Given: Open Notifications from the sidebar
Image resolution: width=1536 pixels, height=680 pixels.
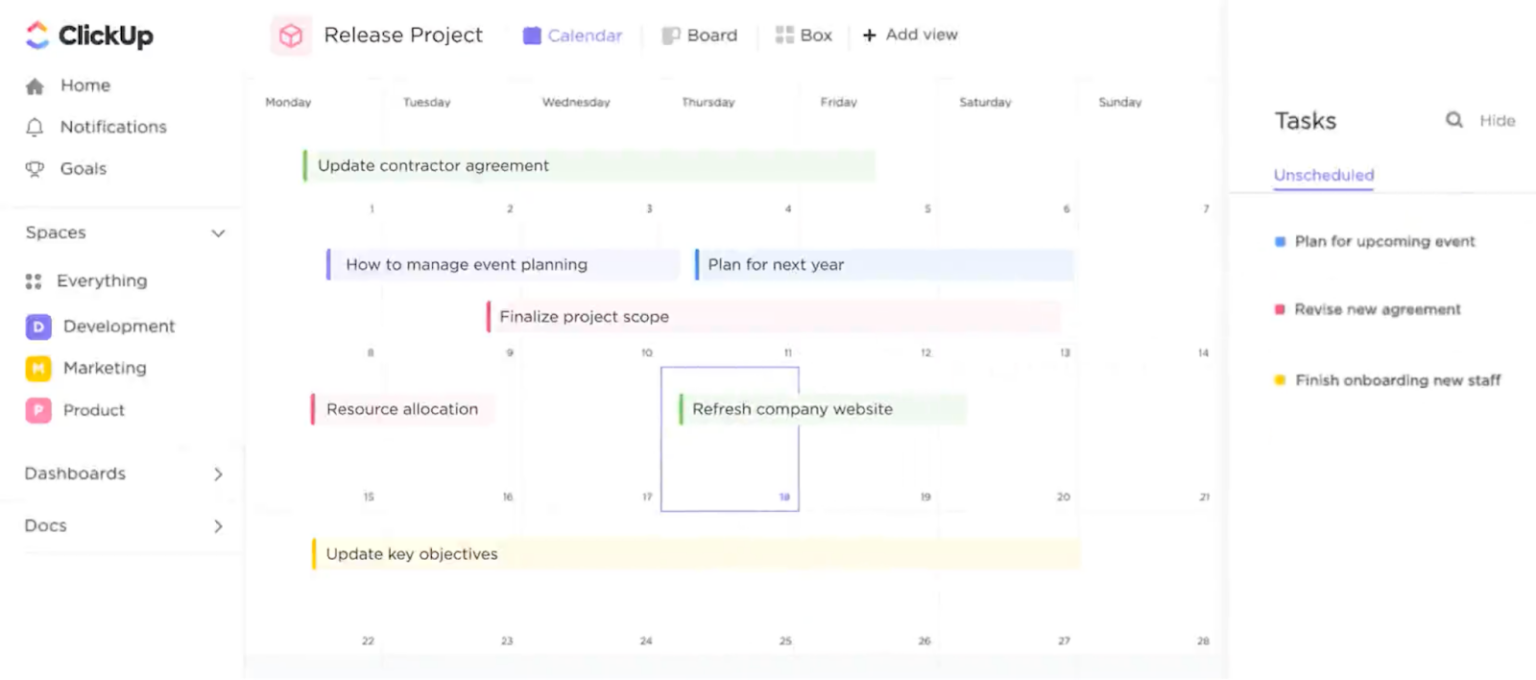Looking at the screenshot, I should (x=112, y=127).
